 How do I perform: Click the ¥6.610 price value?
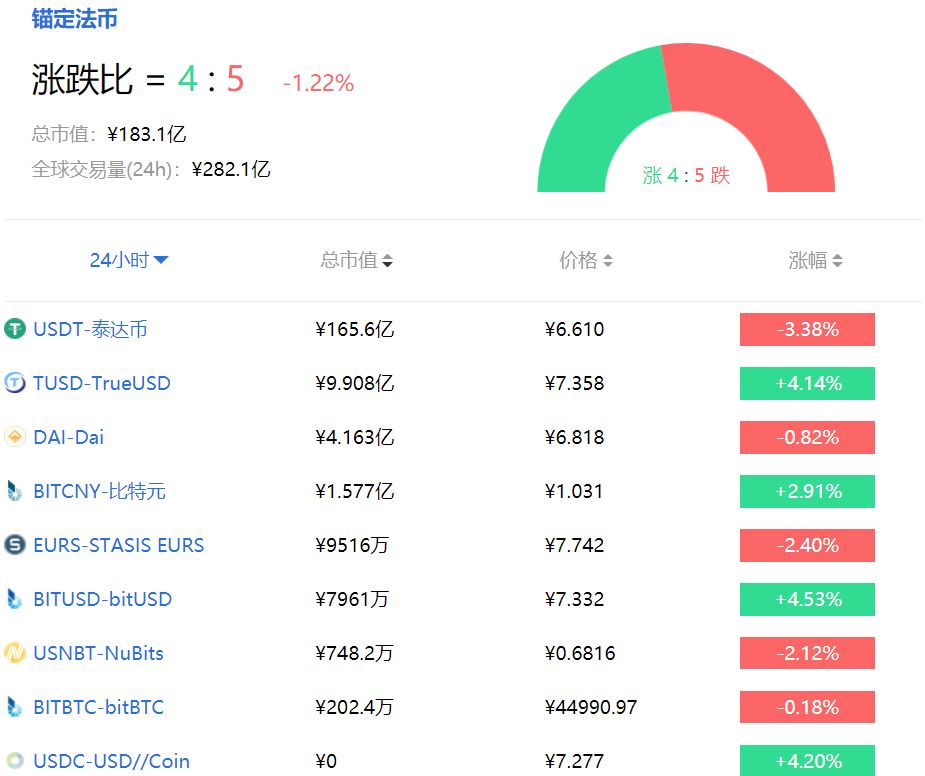575,329
